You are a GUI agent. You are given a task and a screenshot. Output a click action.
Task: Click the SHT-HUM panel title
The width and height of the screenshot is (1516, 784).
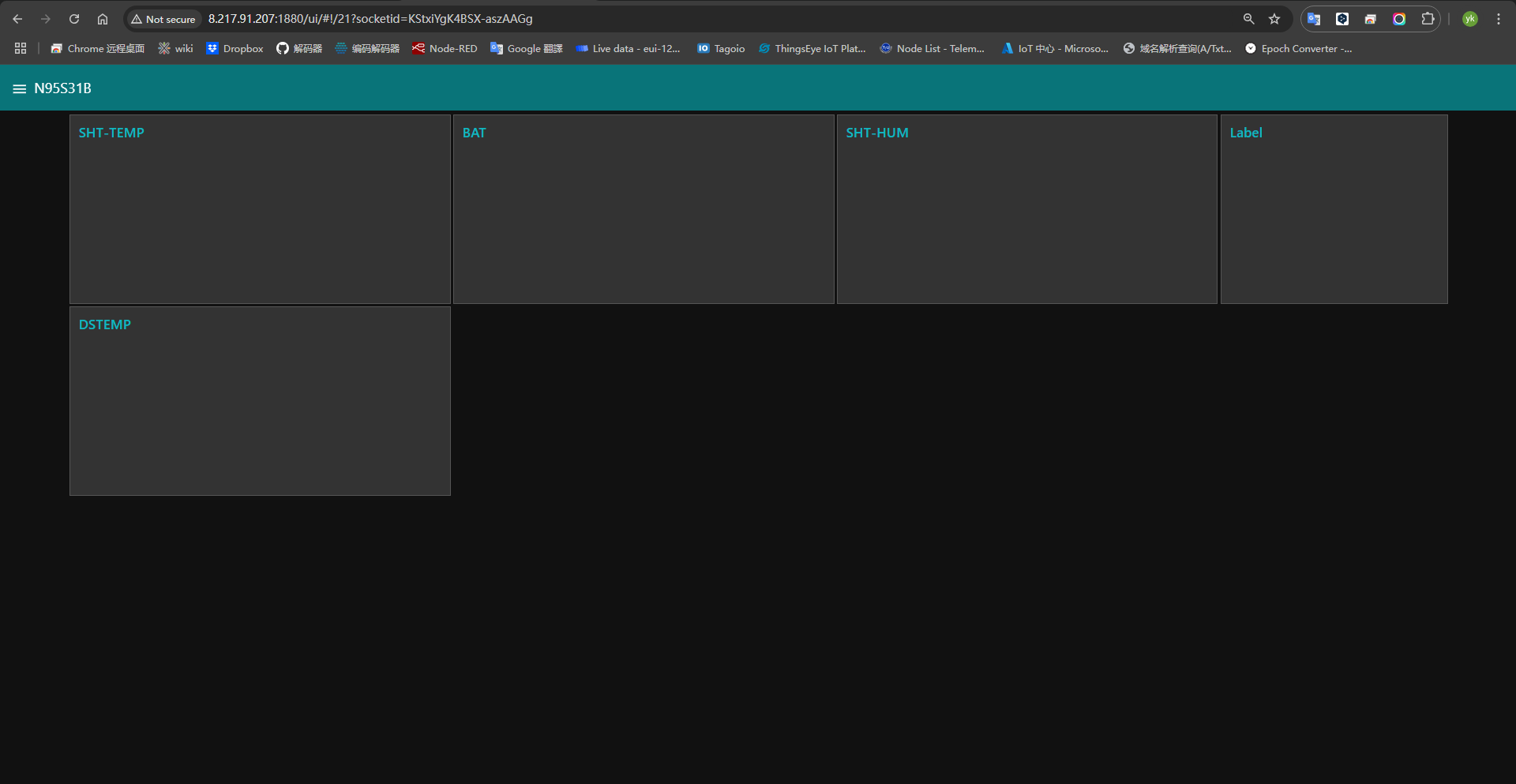[877, 133]
